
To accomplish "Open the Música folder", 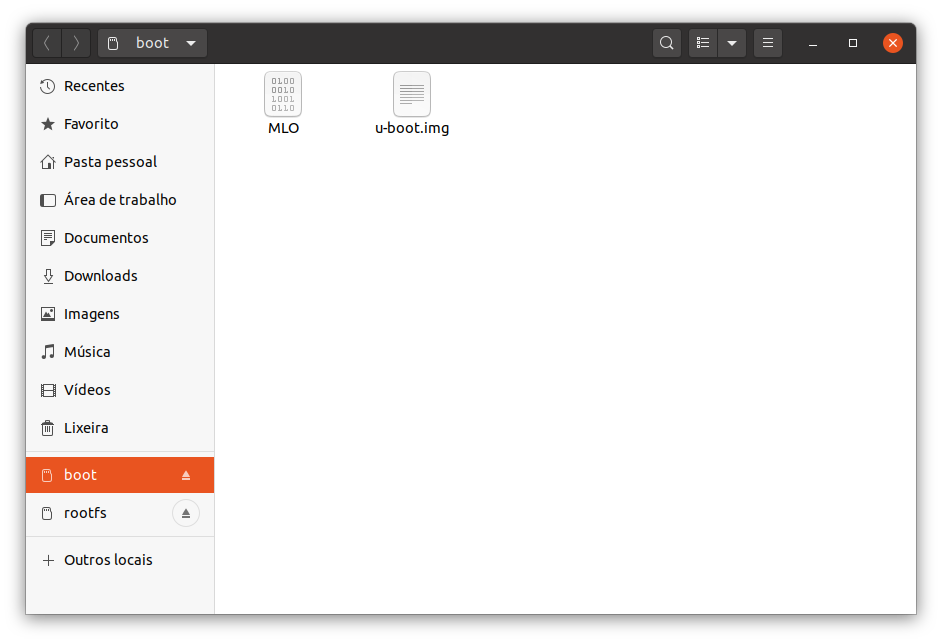I will pos(120,352).
